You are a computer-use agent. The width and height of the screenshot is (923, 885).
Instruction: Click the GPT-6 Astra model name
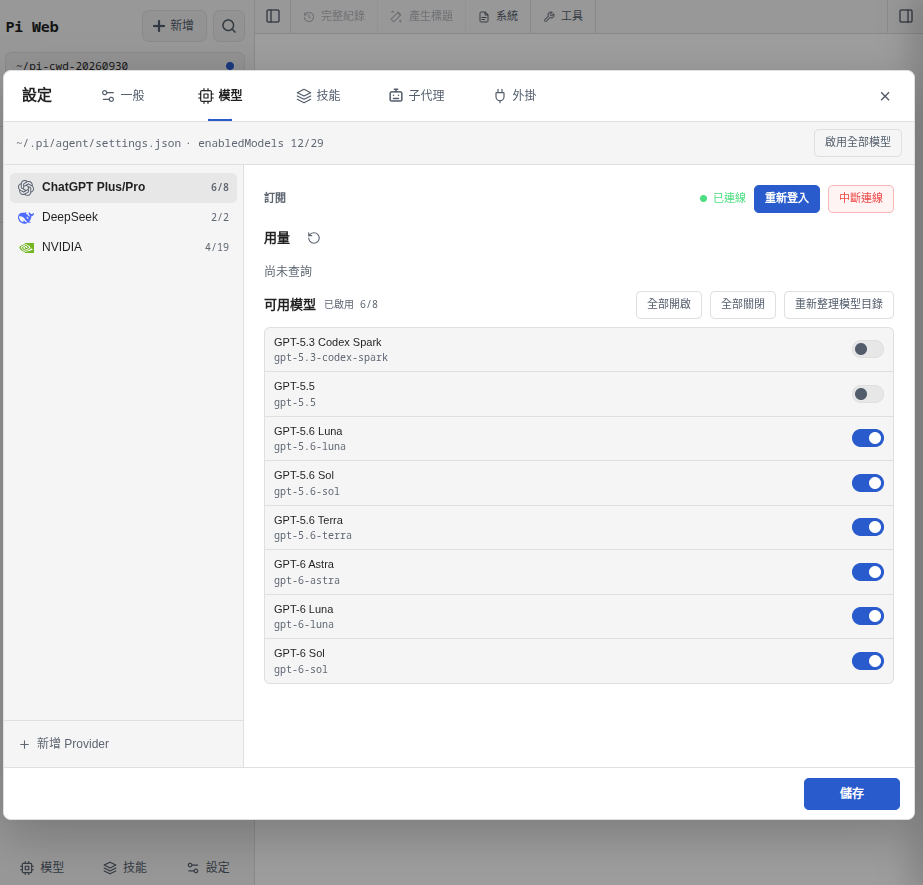pos(304,564)
